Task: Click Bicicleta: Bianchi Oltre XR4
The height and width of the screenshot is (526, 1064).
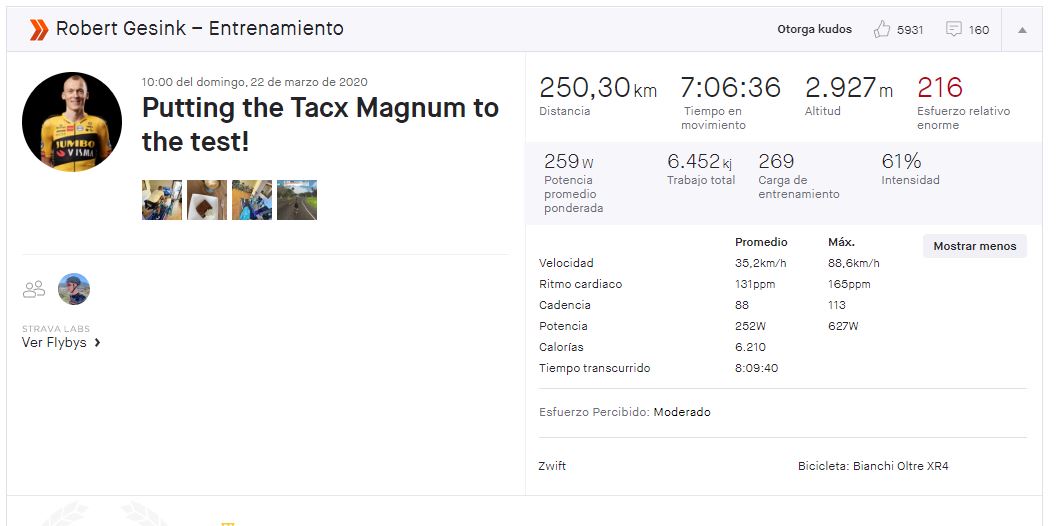Action: tap(873, 466)
